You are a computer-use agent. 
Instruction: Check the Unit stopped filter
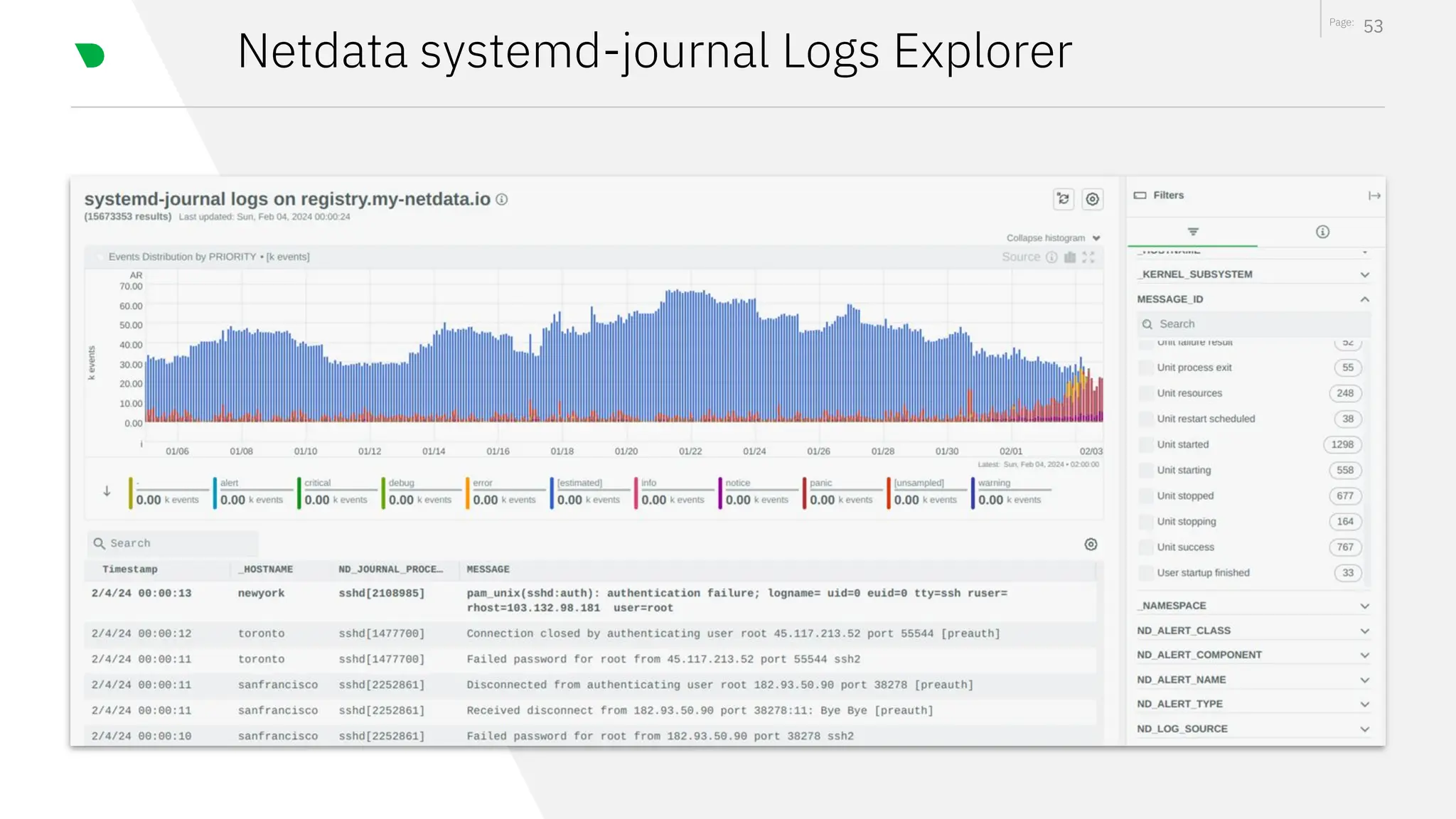[x=1145, y=496]
